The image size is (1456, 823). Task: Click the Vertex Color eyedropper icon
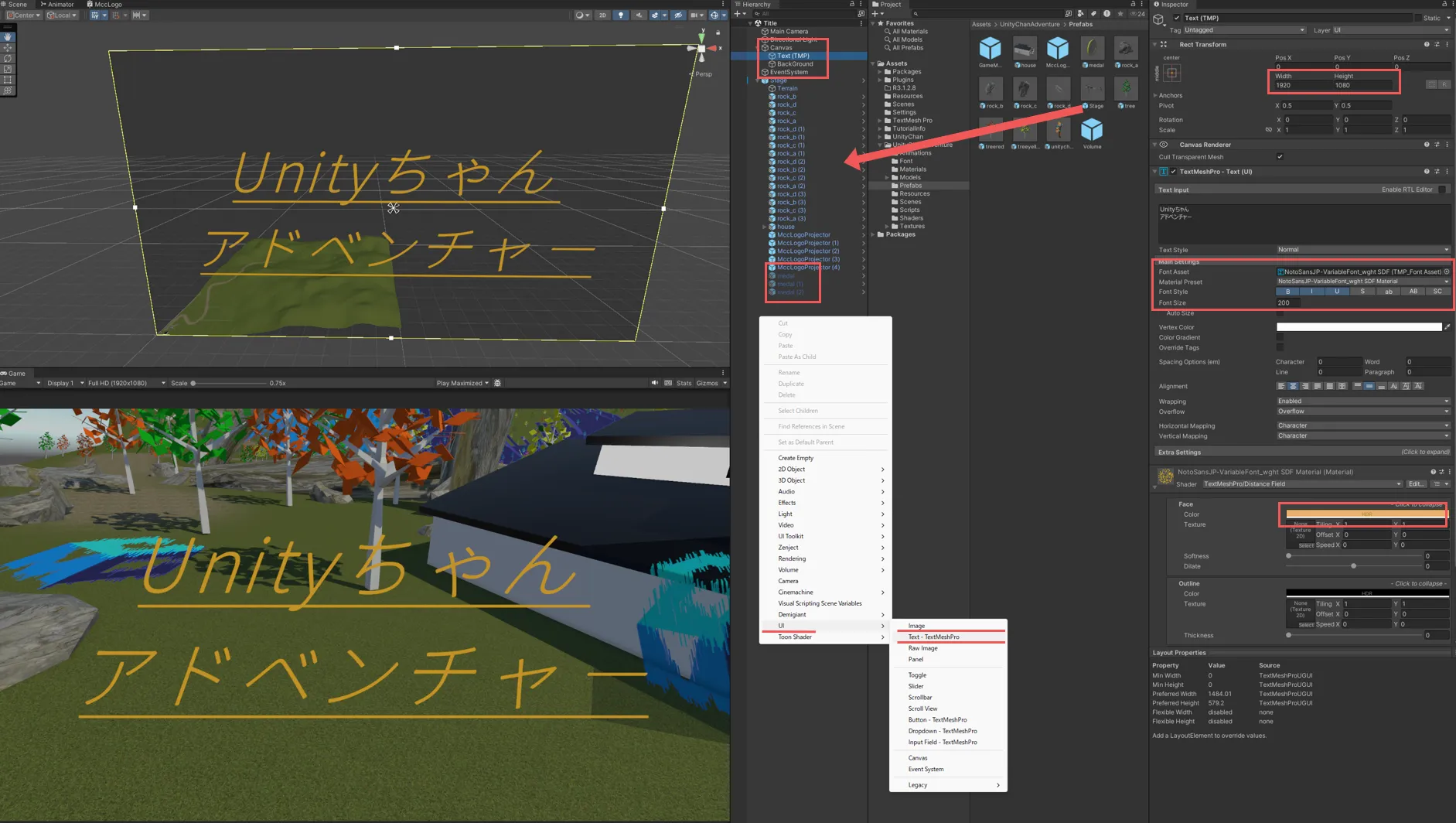point(1447,327)
